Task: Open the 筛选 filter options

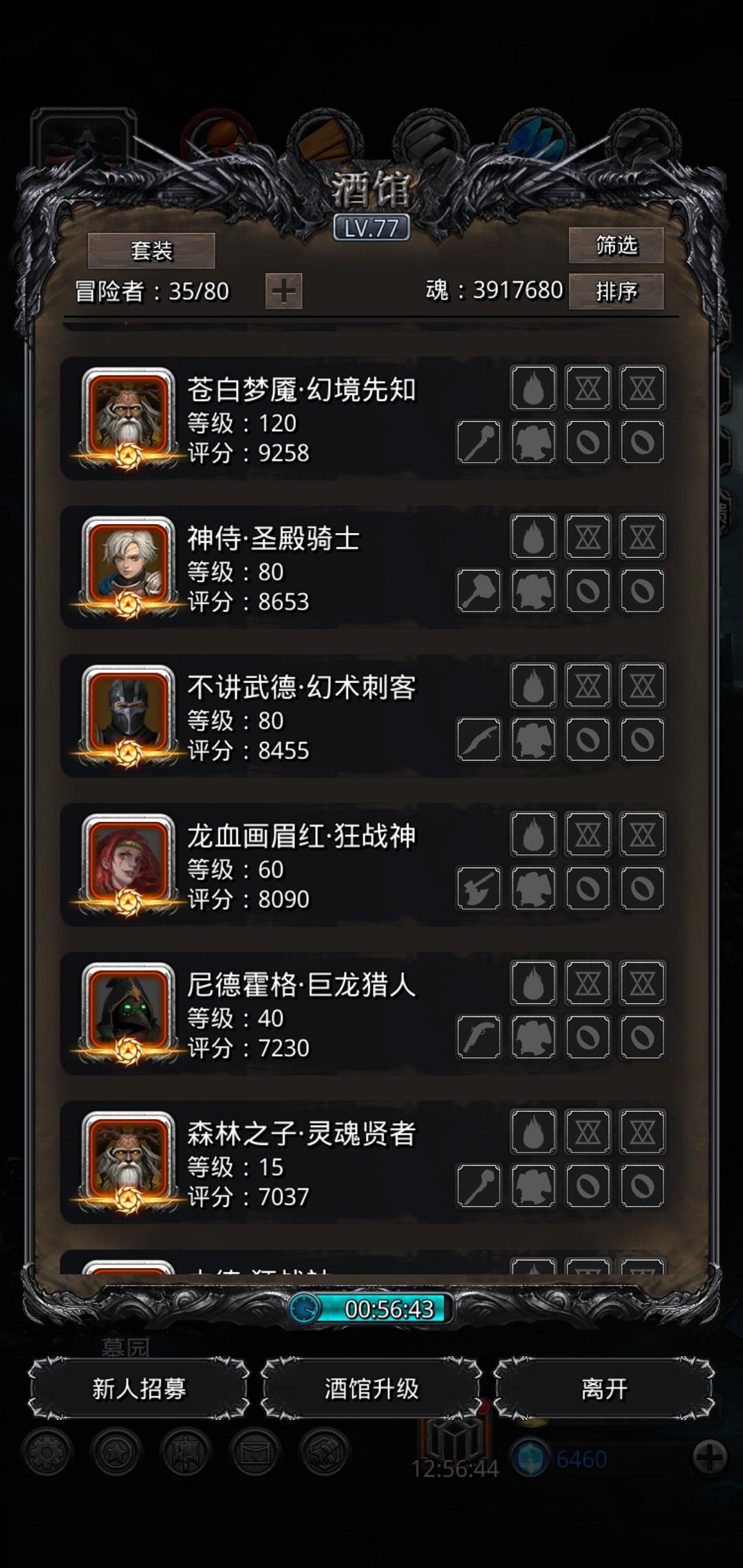Action: (x=616, y=245)
